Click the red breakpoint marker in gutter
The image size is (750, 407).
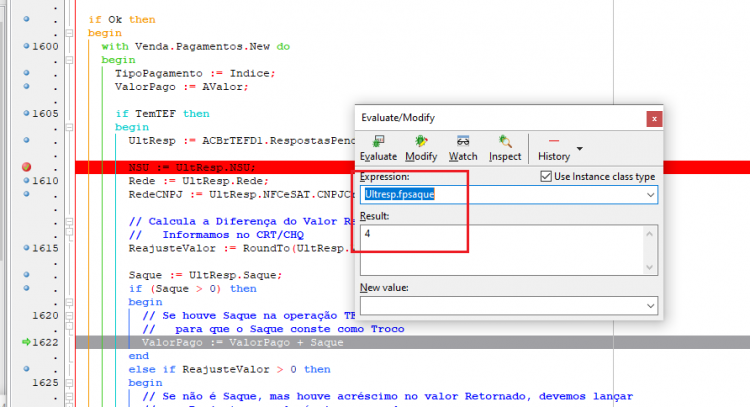(x=26, y=167)
